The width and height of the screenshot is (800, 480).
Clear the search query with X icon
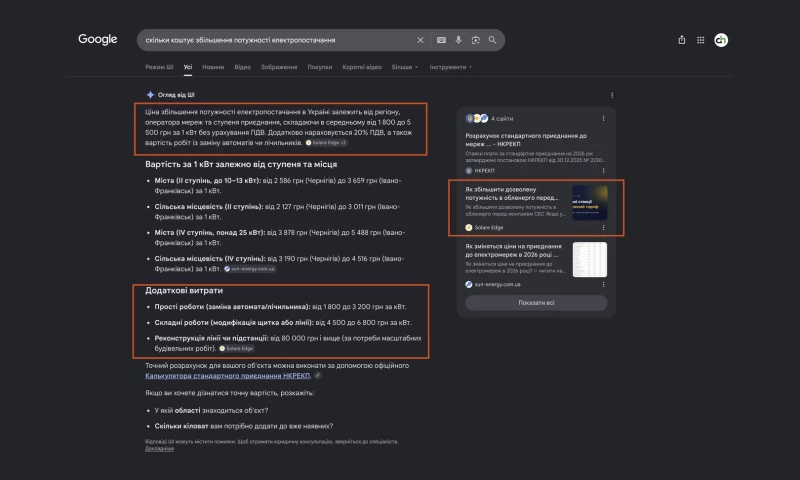click(x=420, y=40)
